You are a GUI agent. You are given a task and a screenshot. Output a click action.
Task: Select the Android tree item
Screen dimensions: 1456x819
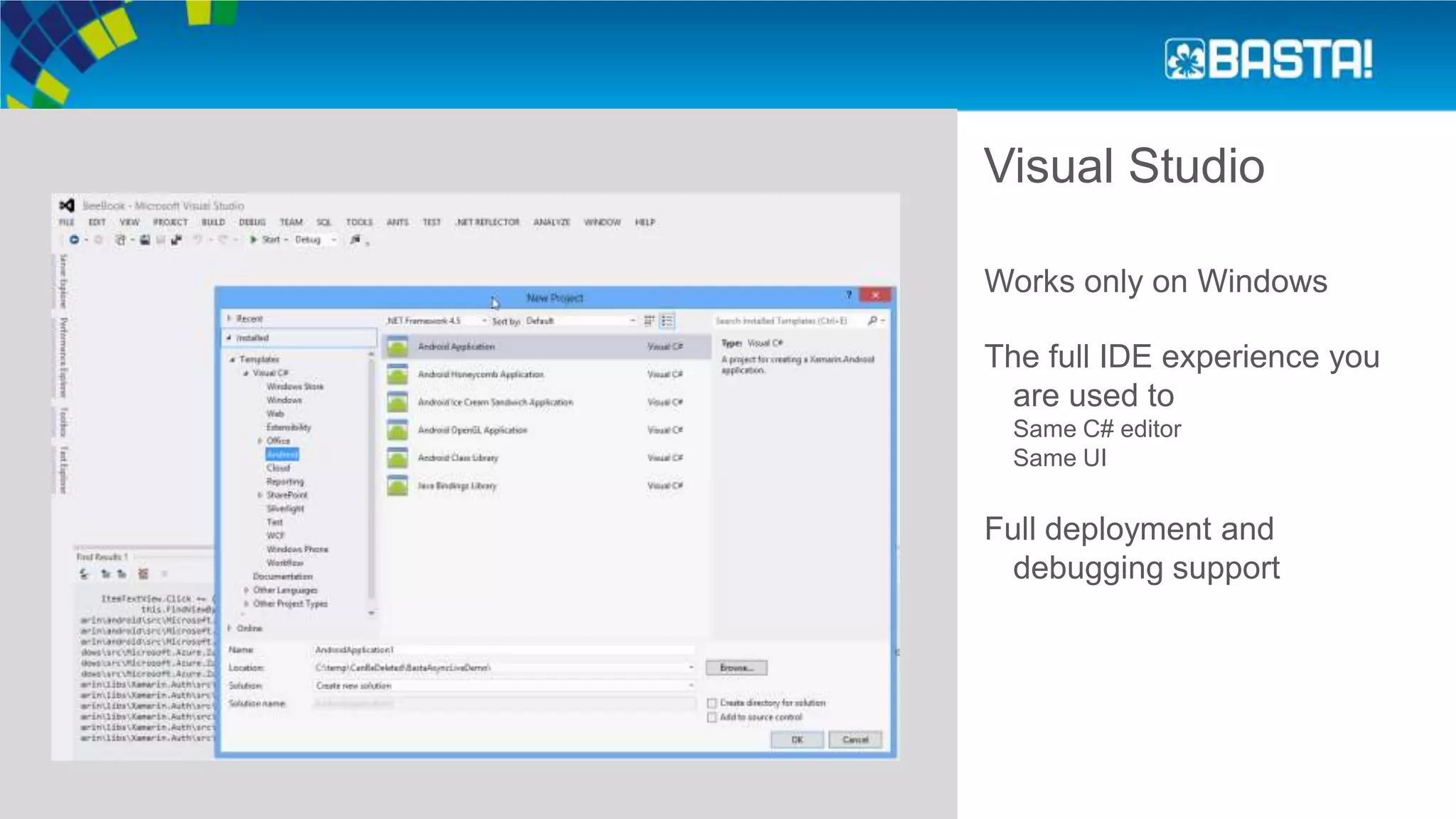(x=282, y=454)
